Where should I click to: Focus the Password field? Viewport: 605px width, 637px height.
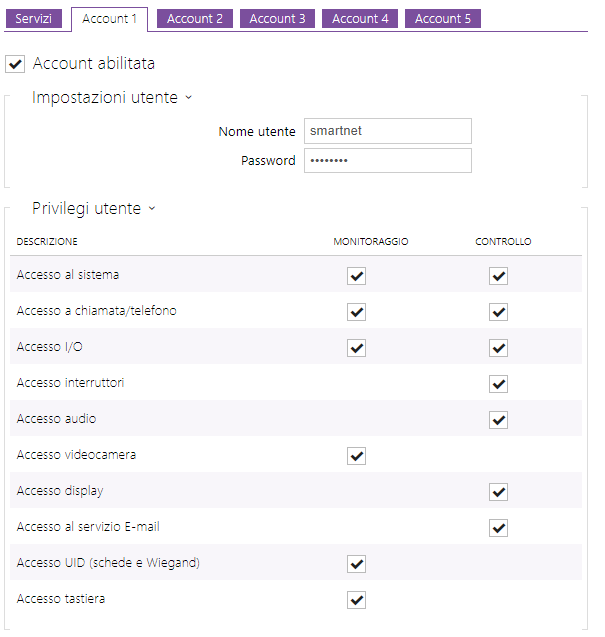tap(387, 161)
